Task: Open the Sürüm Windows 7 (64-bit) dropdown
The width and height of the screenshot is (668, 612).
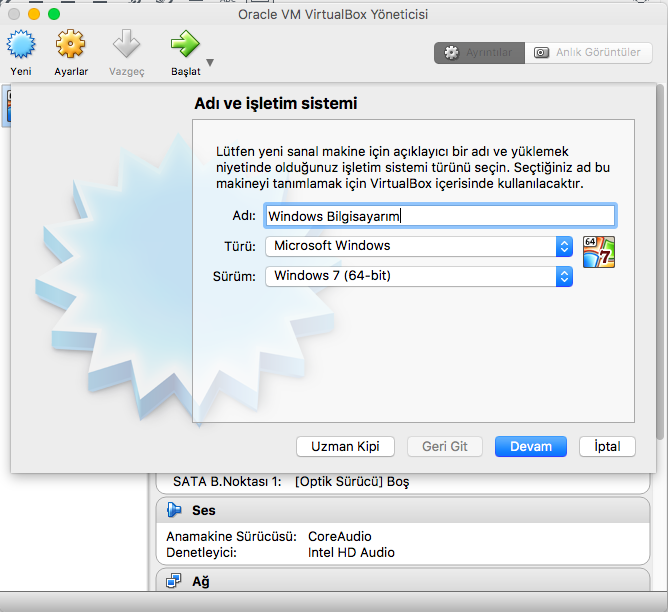Action: 419,276
